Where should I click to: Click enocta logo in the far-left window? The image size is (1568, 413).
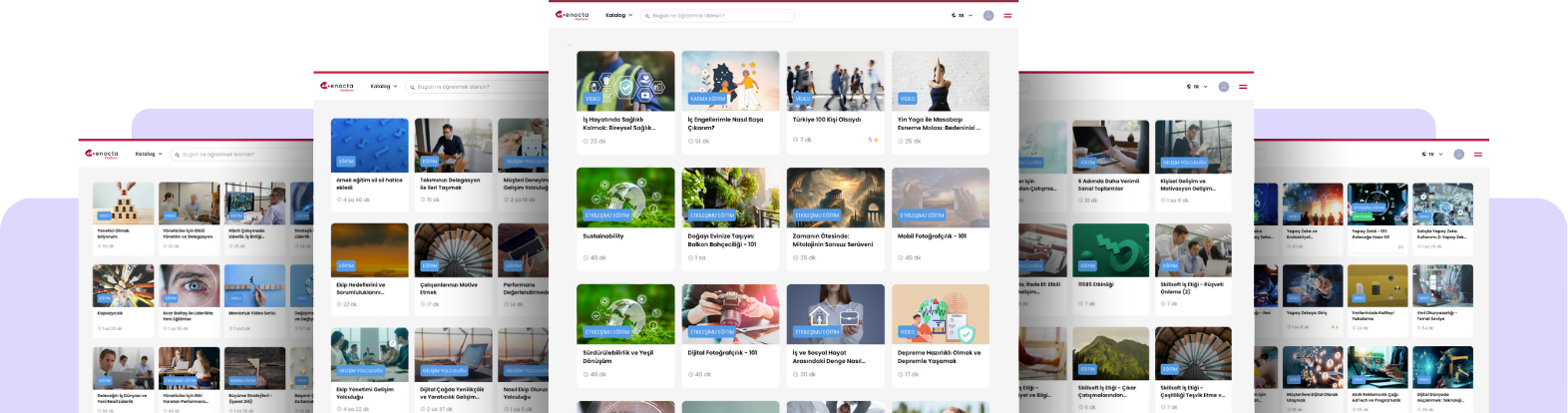pos(102,155)
